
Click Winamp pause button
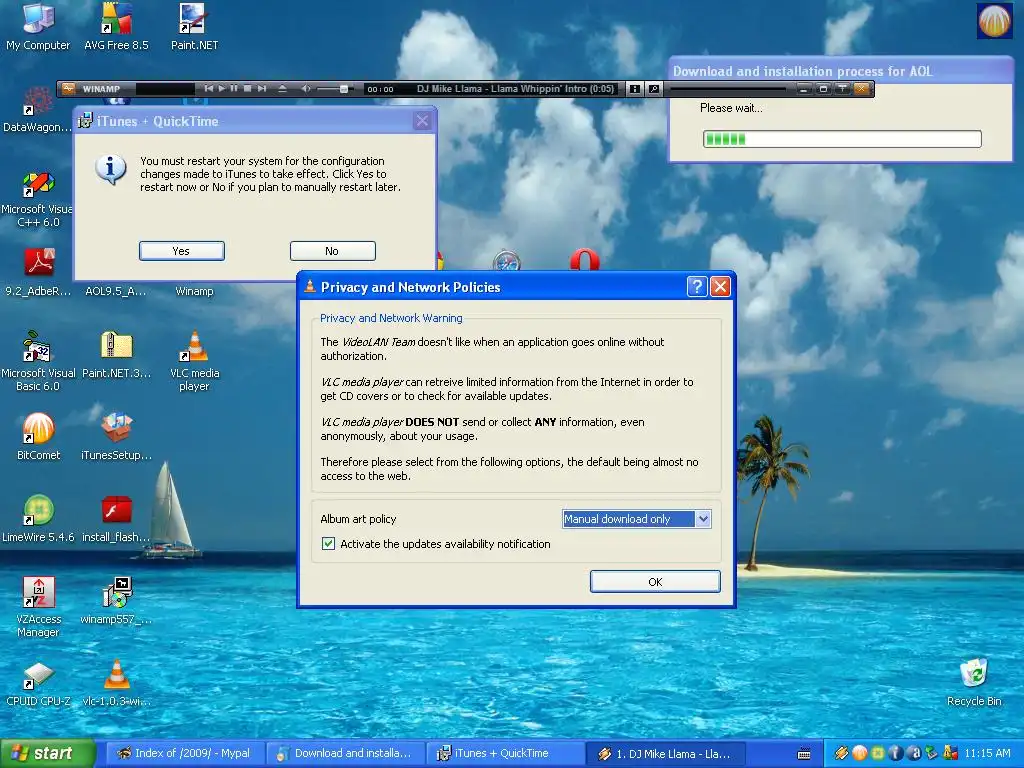(x=234, y=89)
